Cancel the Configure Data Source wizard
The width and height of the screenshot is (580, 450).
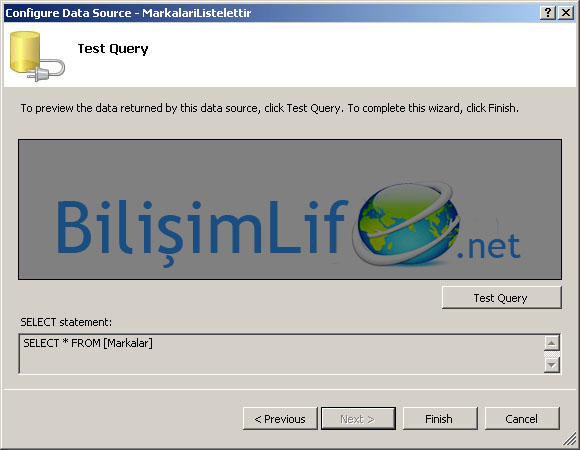click(x=522, y=419)
